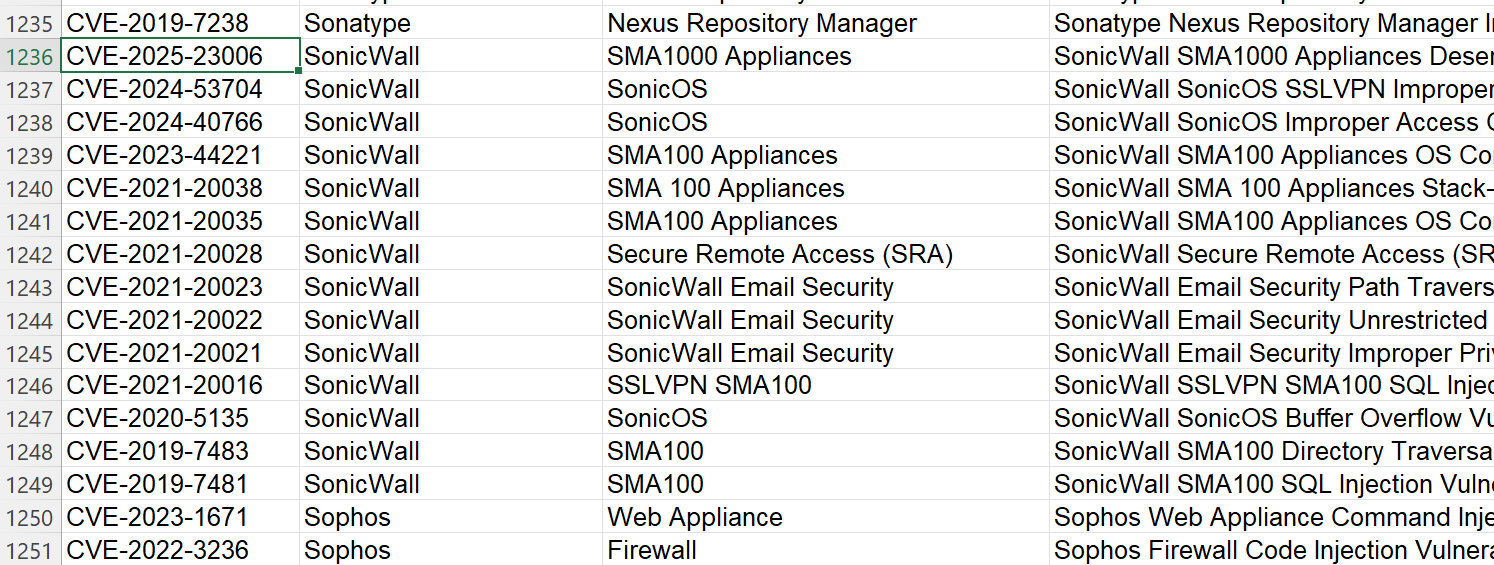This screenshot has height=565, width=1494.
Task: Select row header 1246
Action: pos(29,385)
